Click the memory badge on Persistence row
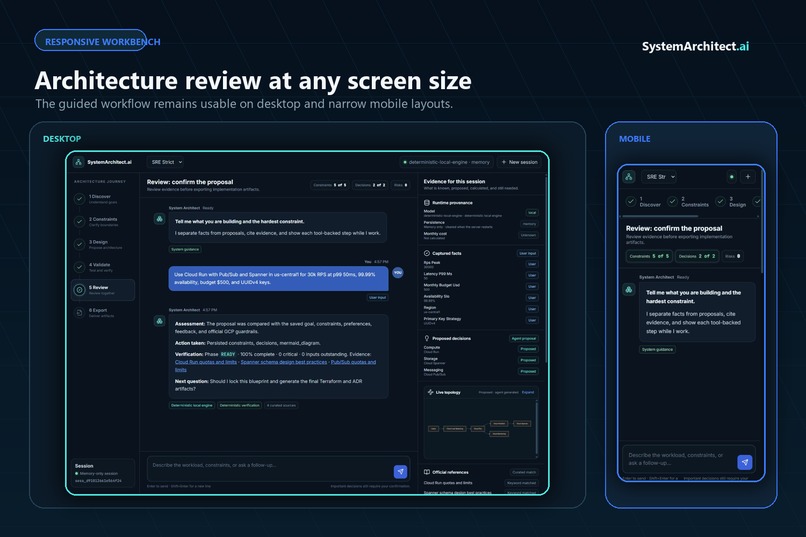Screen dimensions: 806x537 (x=529, y=224)
